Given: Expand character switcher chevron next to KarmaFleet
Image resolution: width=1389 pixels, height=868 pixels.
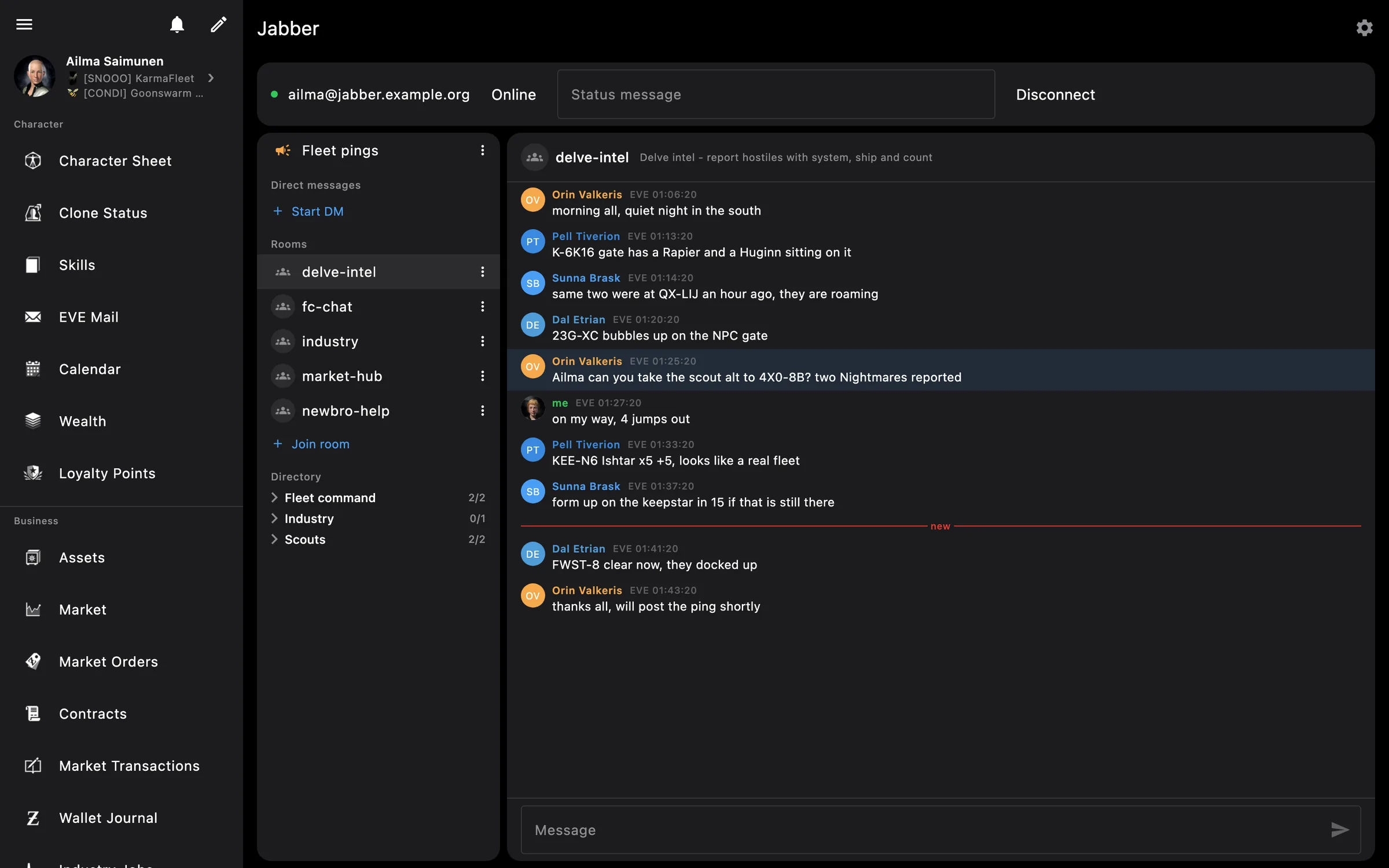Looking at the screenshot, I should click(x=211, y=78).
